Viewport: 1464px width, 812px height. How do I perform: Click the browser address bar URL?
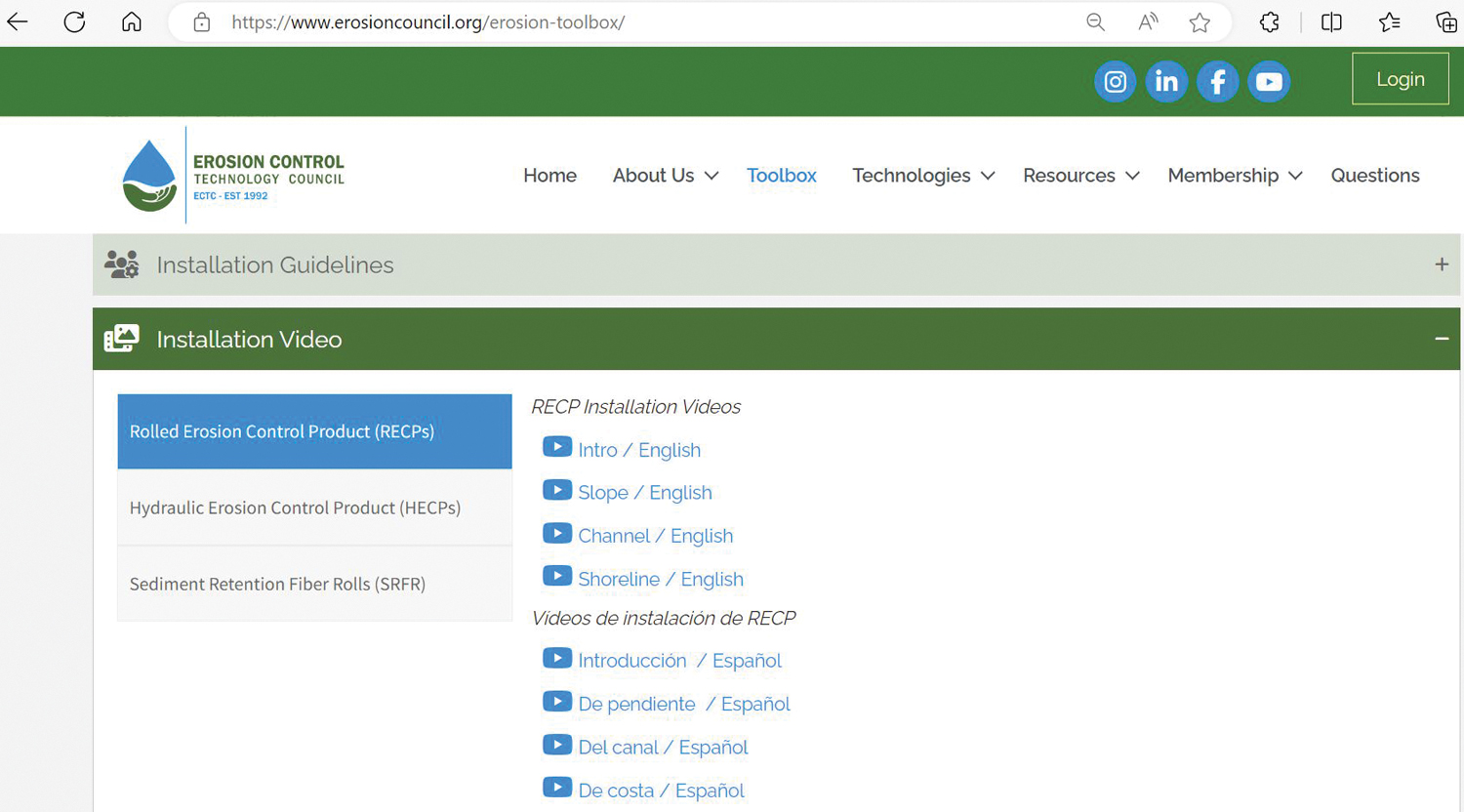click(428, 22)
